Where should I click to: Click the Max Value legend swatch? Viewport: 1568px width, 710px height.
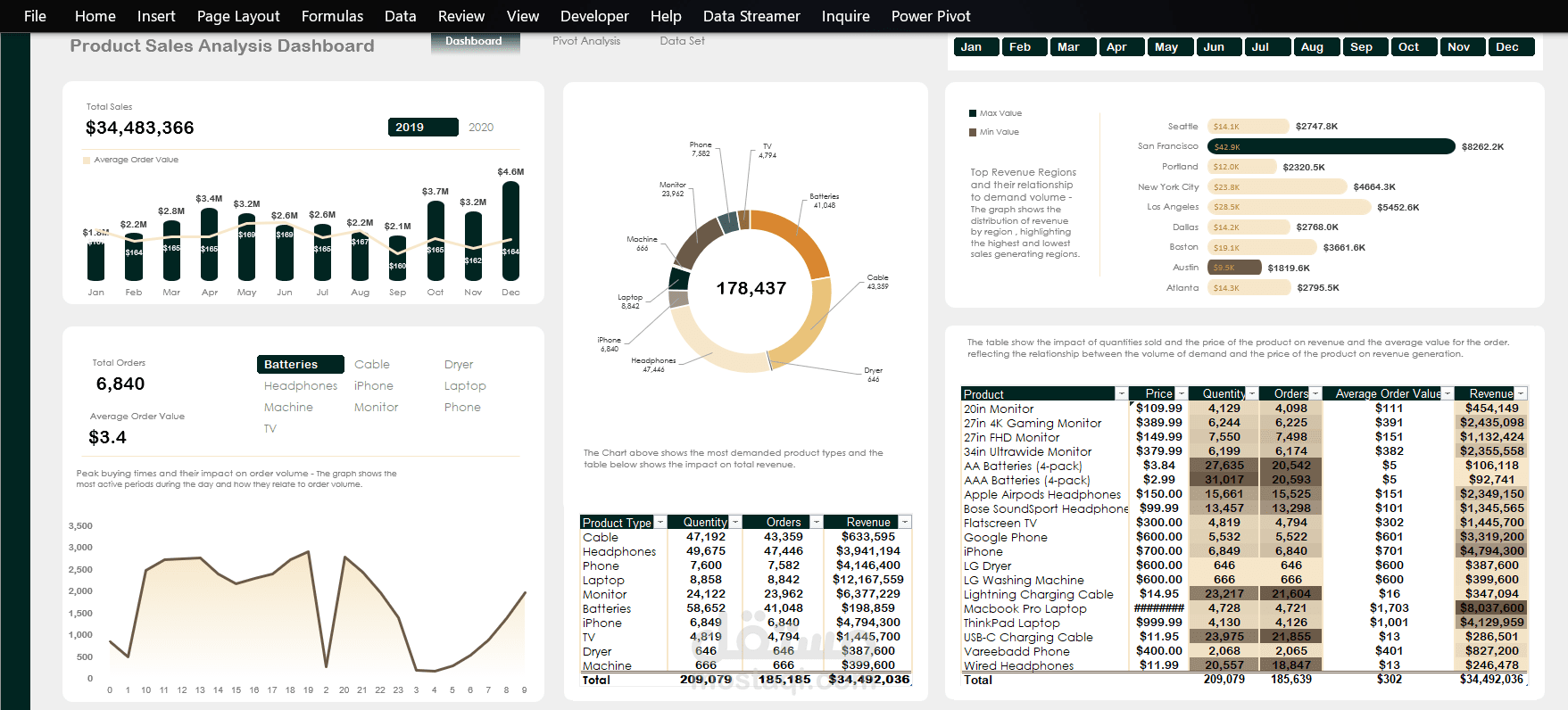[x=973, y=113]
